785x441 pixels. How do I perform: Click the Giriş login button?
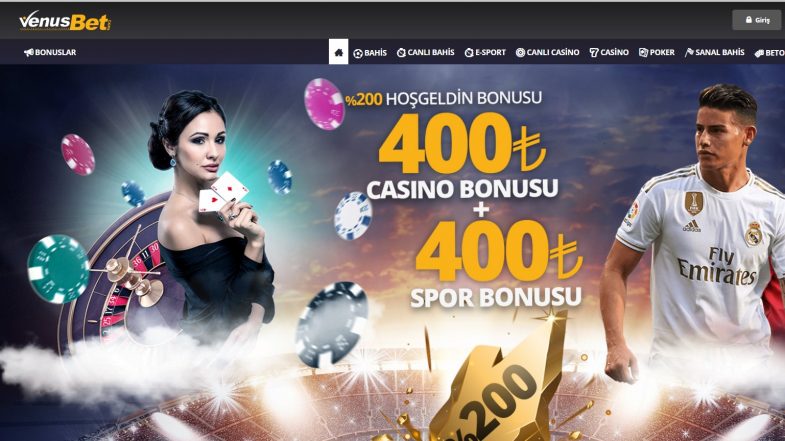pos(756,20)
